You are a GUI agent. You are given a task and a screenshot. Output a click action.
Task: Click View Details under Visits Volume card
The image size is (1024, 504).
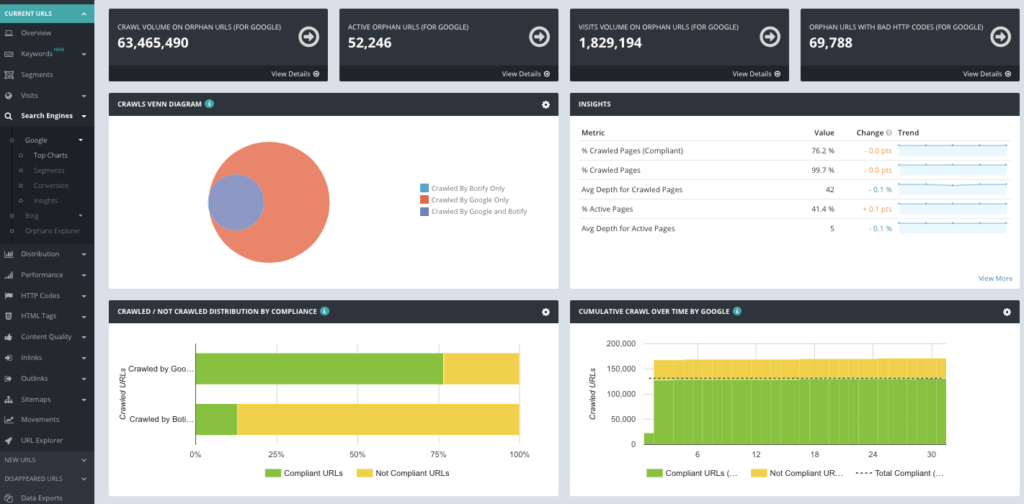(755, 74)
